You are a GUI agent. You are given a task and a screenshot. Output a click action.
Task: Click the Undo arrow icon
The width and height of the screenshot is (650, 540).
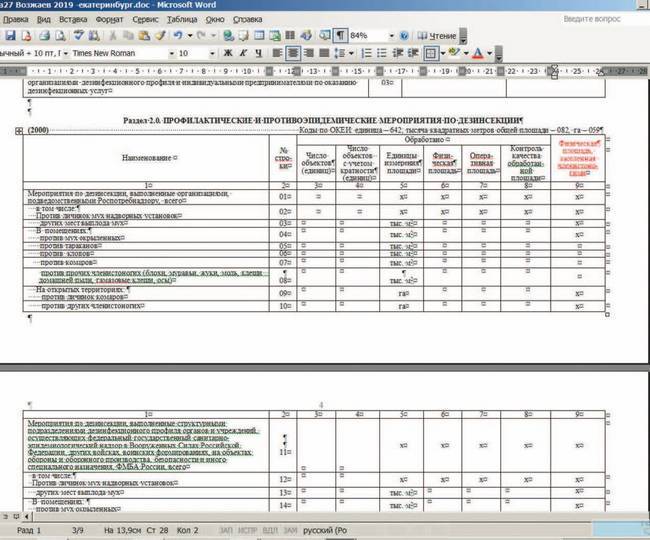tap(176, 35)
